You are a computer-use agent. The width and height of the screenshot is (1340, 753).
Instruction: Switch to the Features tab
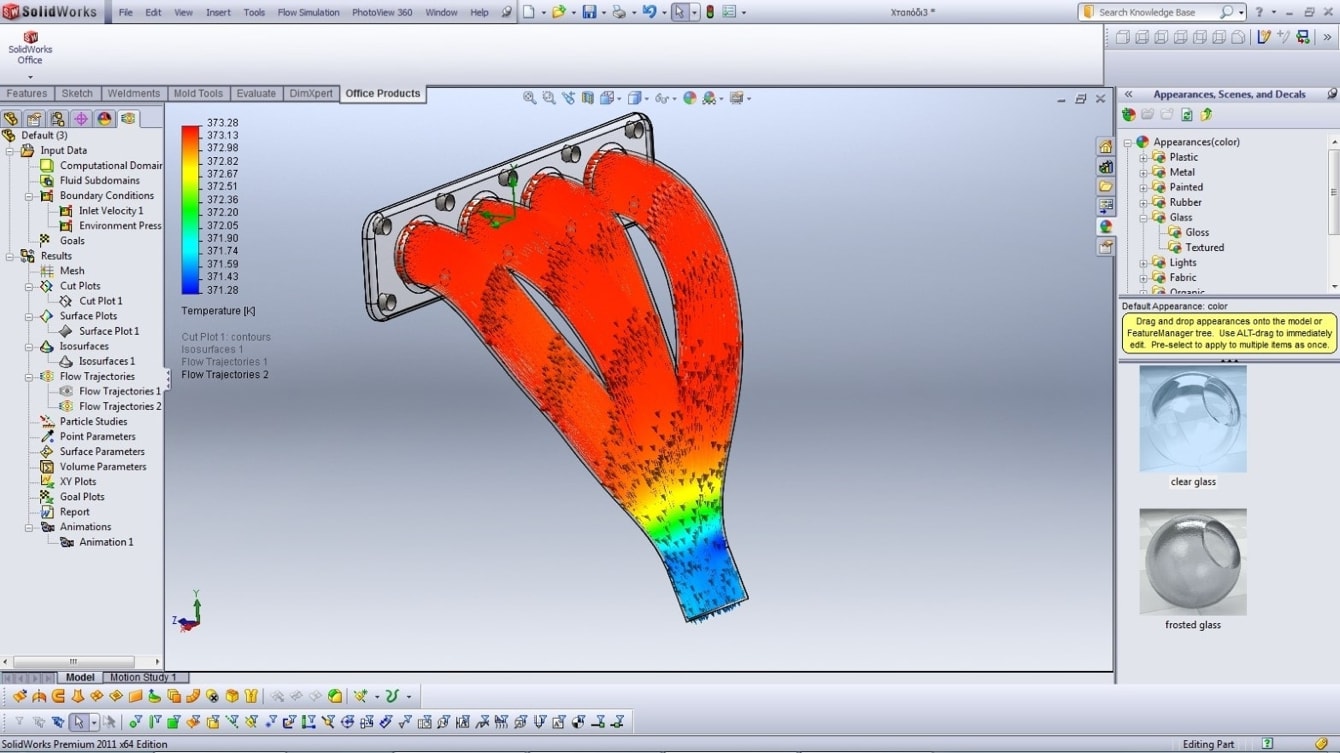point(27,93)
